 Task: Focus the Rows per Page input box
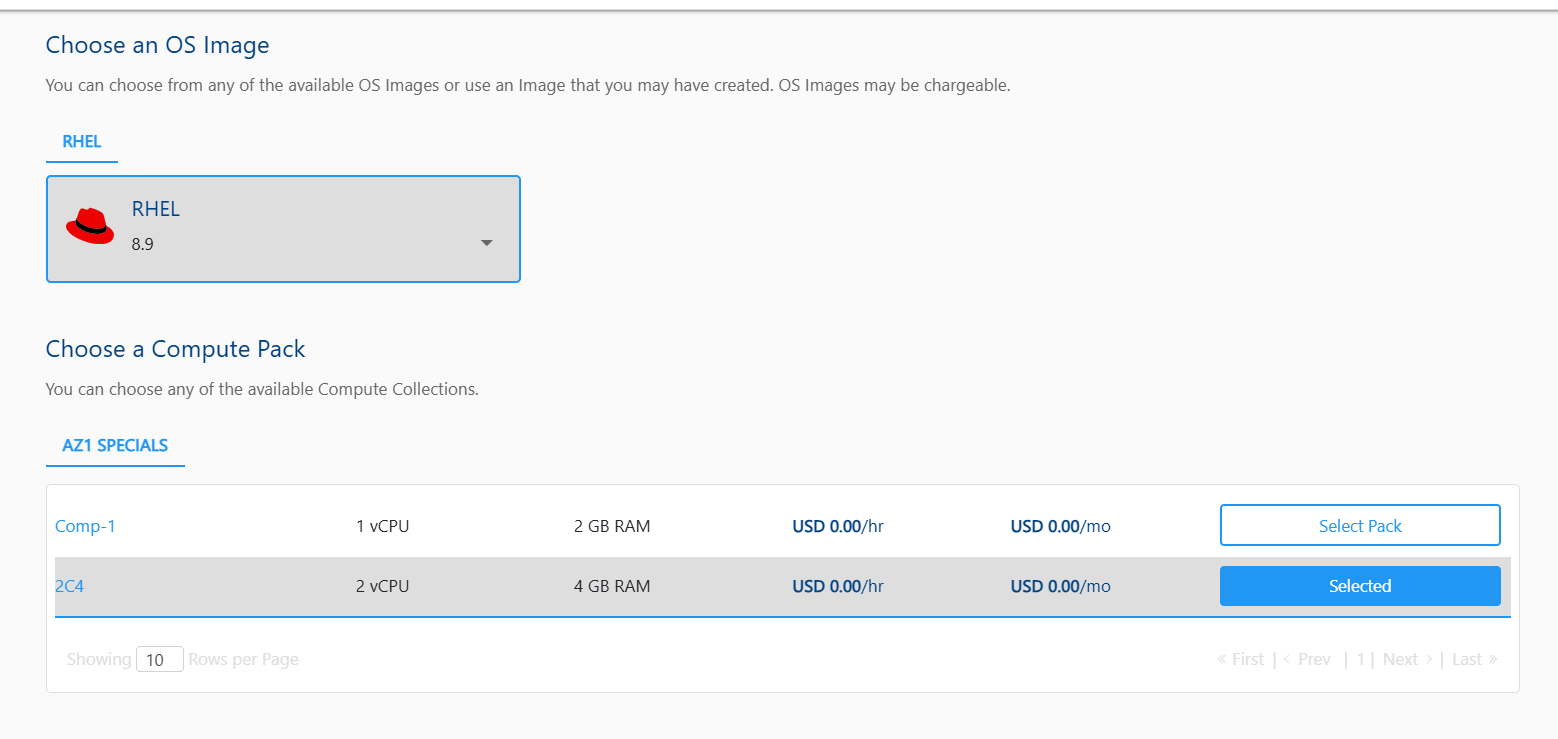tap(159, 660)
